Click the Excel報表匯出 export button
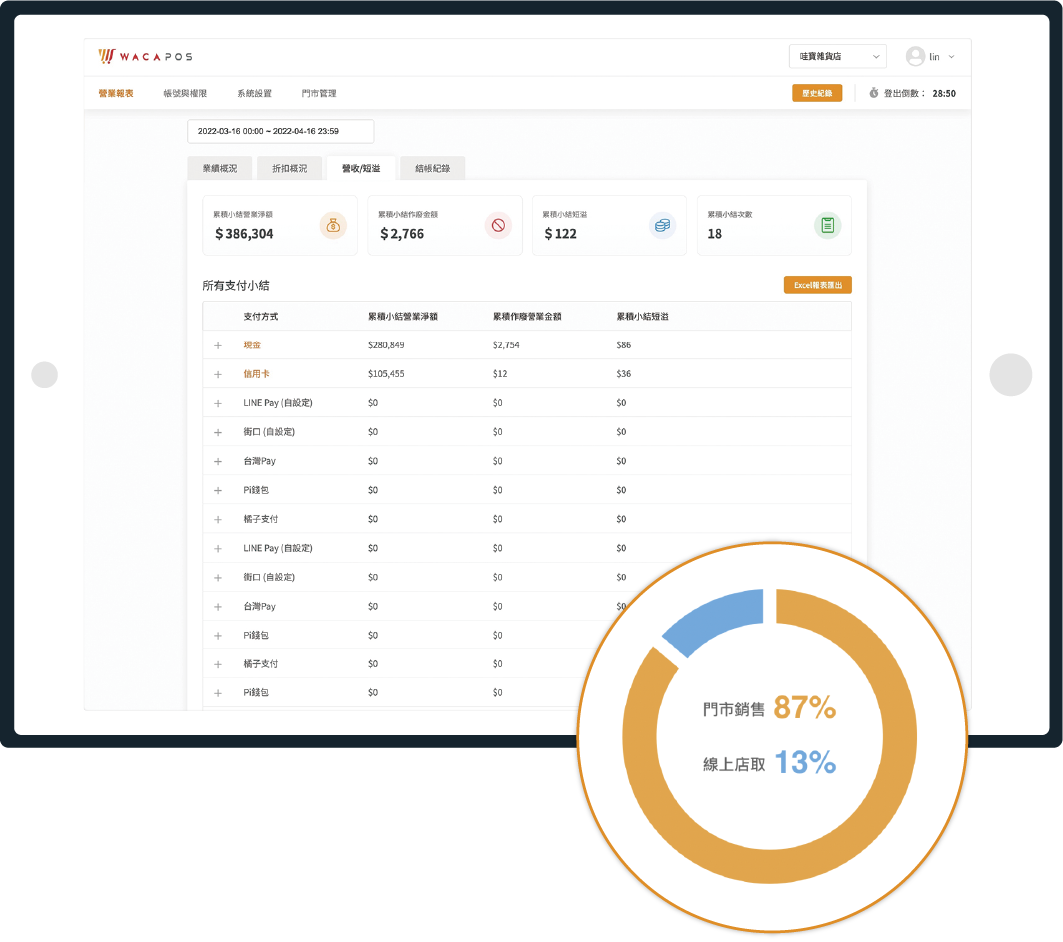Viewport: 1063px width, 942px height. point(817,285)
